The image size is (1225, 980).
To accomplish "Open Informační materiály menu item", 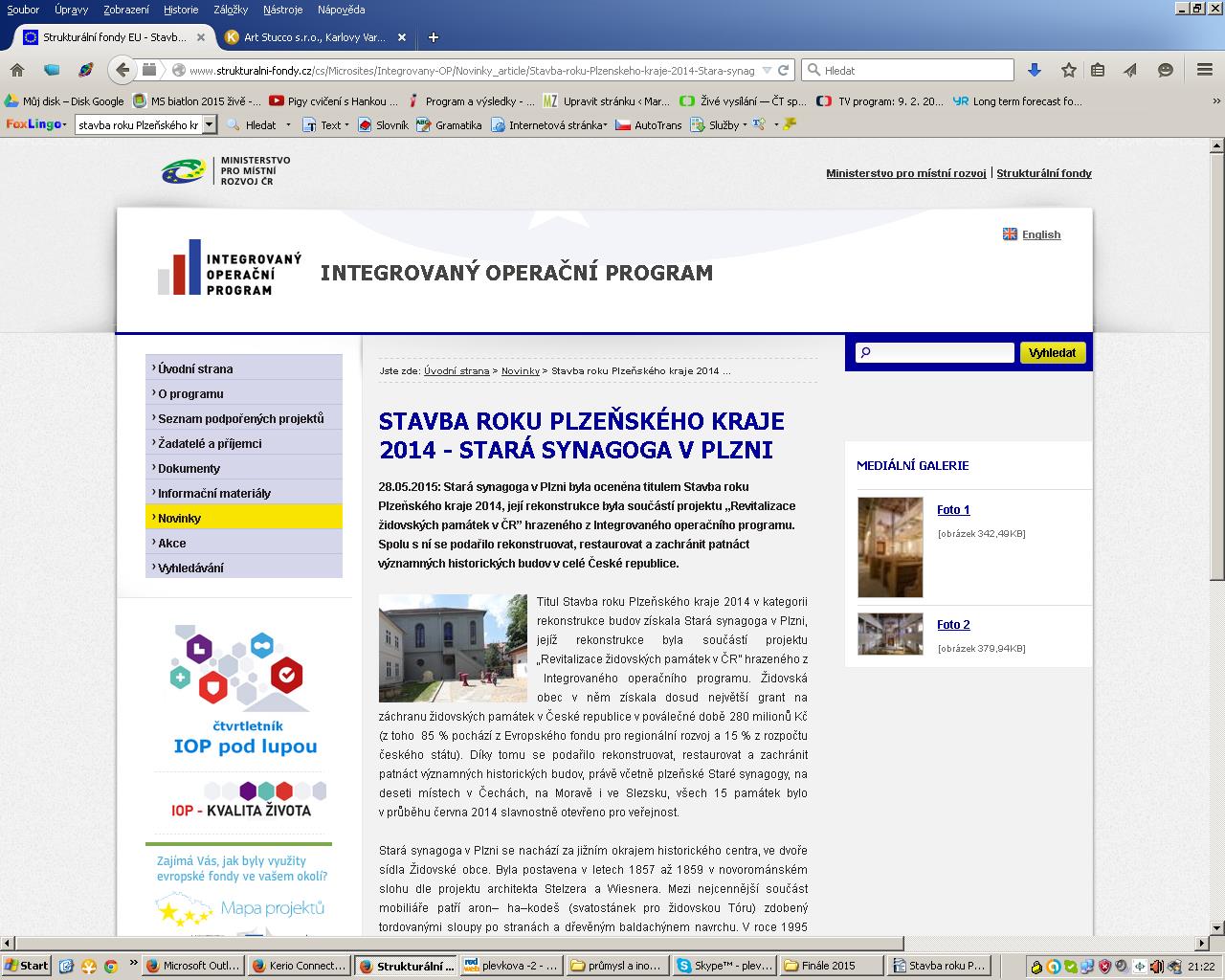I will 244,493.
